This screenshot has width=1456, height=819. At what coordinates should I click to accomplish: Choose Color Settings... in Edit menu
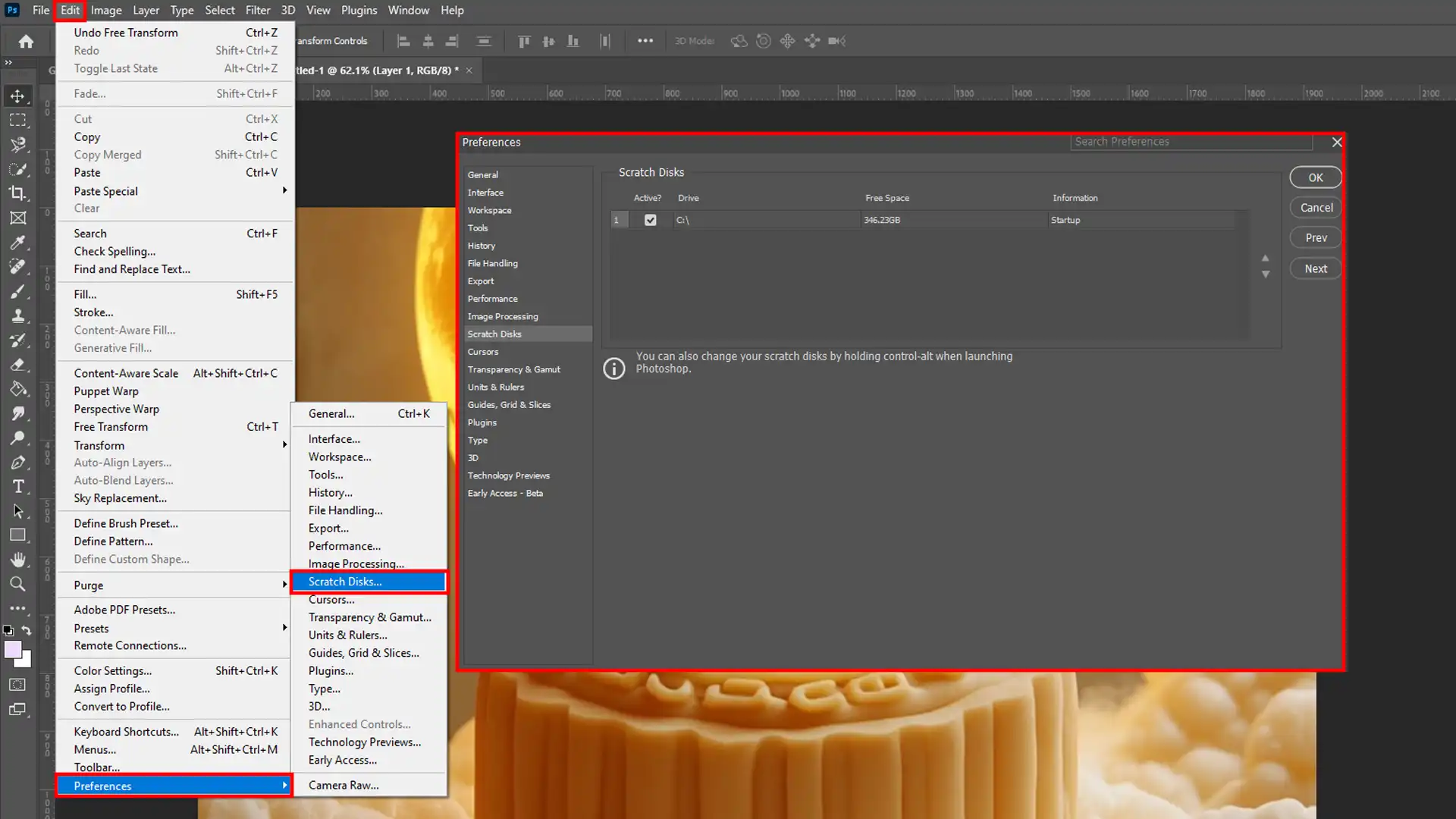coord(175,670)
